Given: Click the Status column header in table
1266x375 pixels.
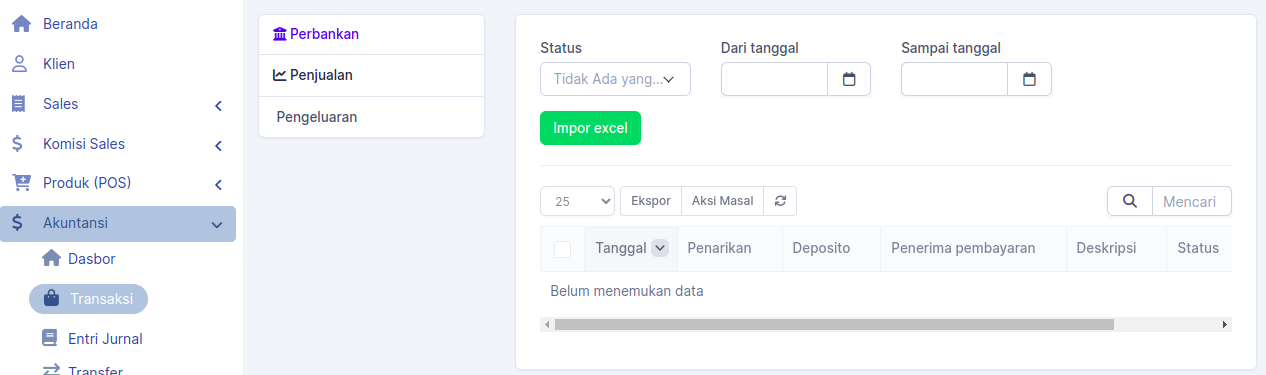Looking at the screenshot, I should point(1198,248).
